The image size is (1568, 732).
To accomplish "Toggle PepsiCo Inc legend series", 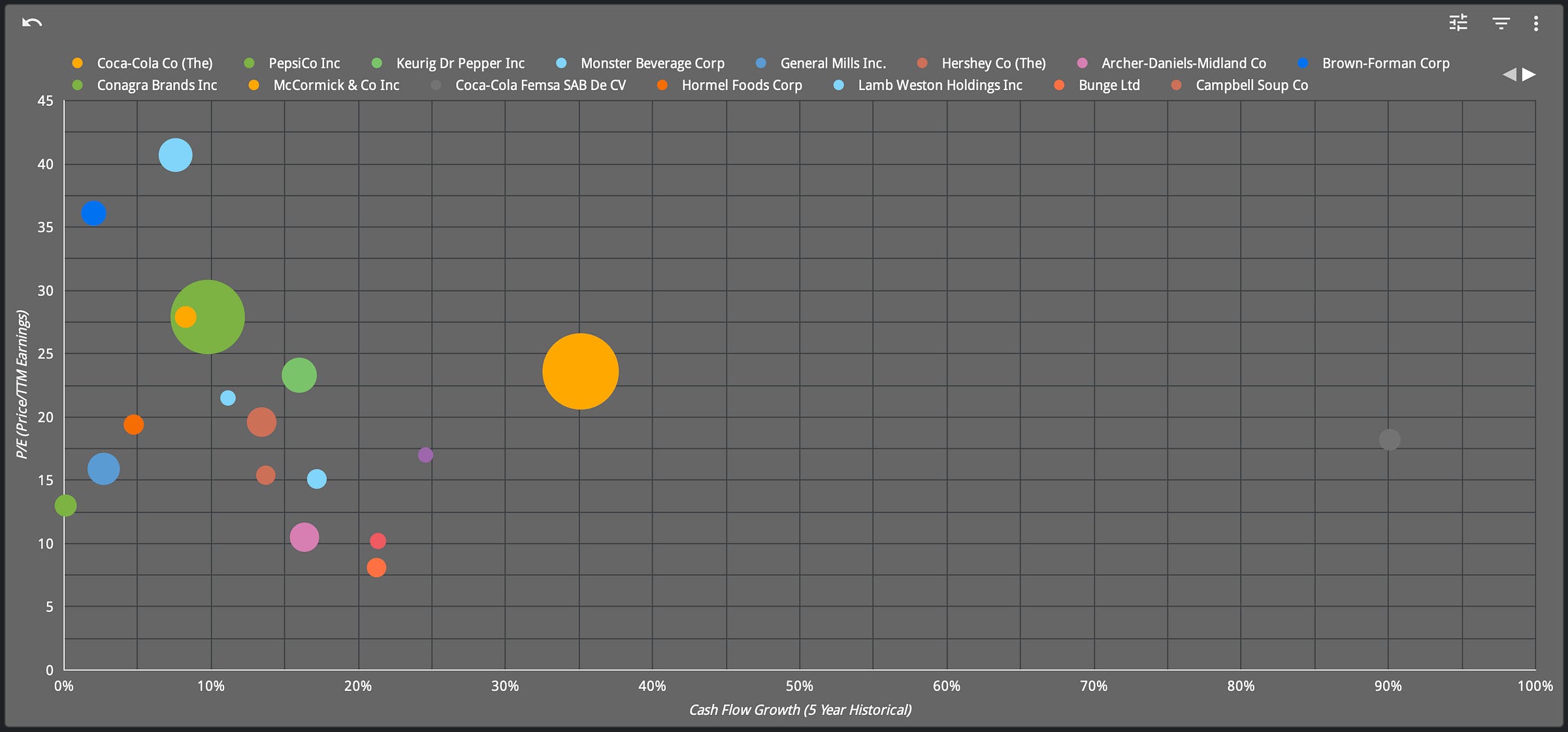I will [x=304, y=63].
